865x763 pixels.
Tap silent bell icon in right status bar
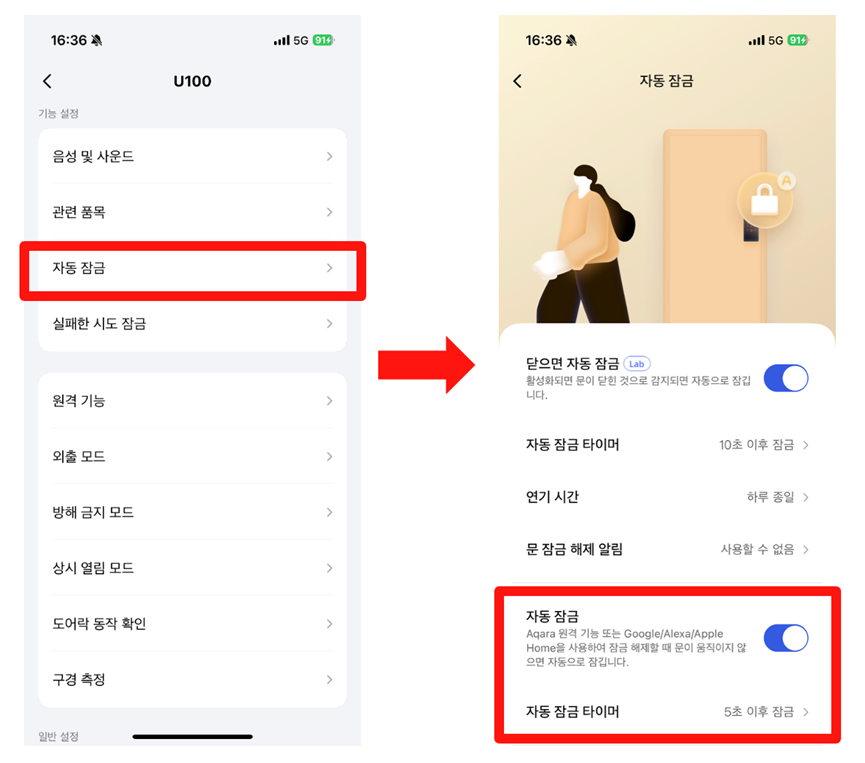[572, 40]
